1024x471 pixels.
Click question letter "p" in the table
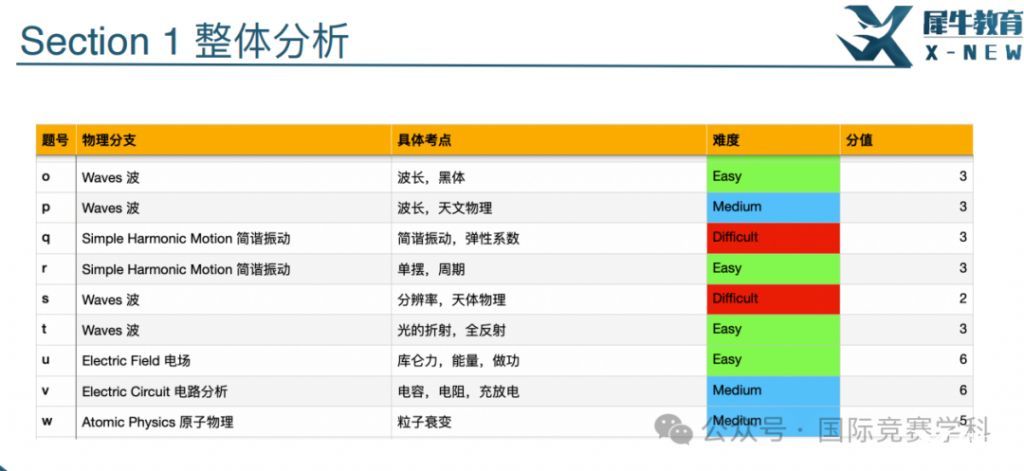pos(46,208)
